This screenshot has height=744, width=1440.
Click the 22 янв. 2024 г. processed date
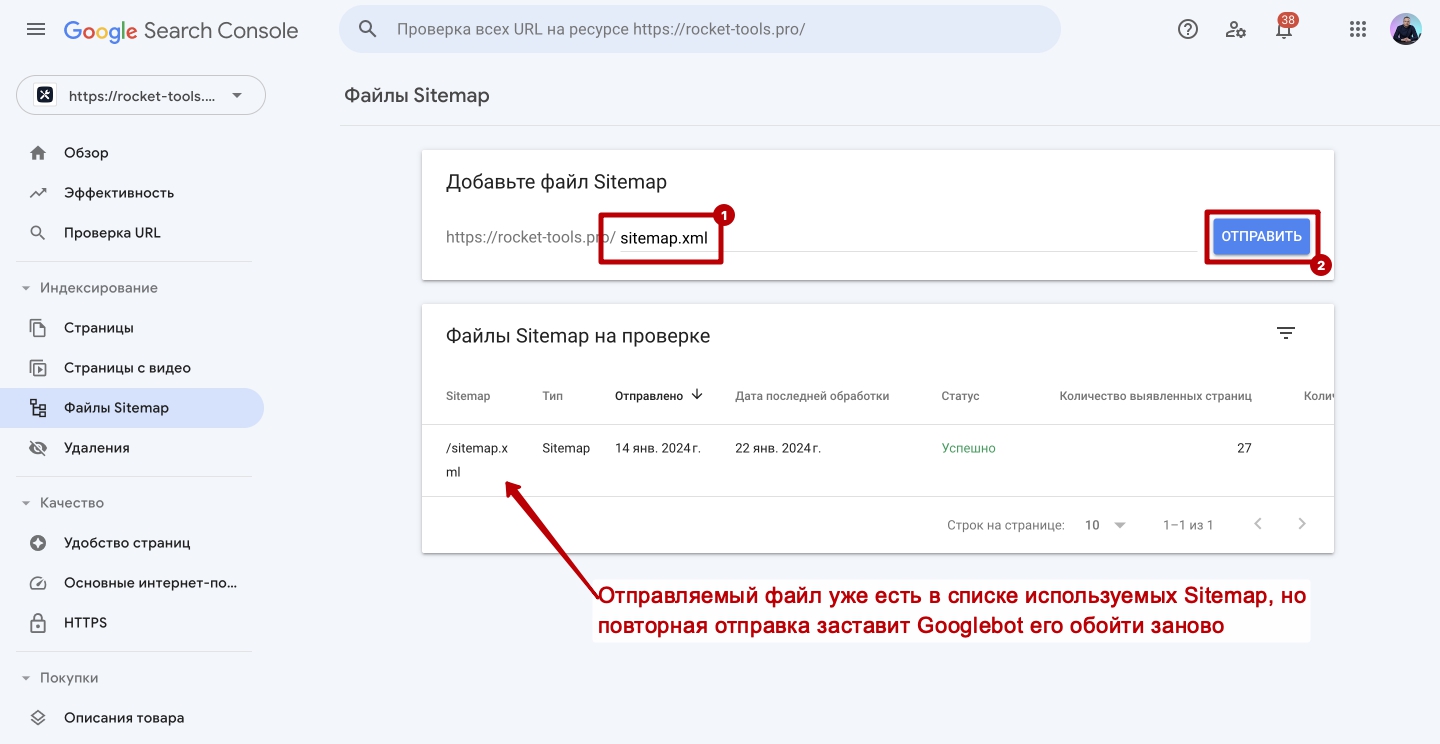[x=778, y=448]
